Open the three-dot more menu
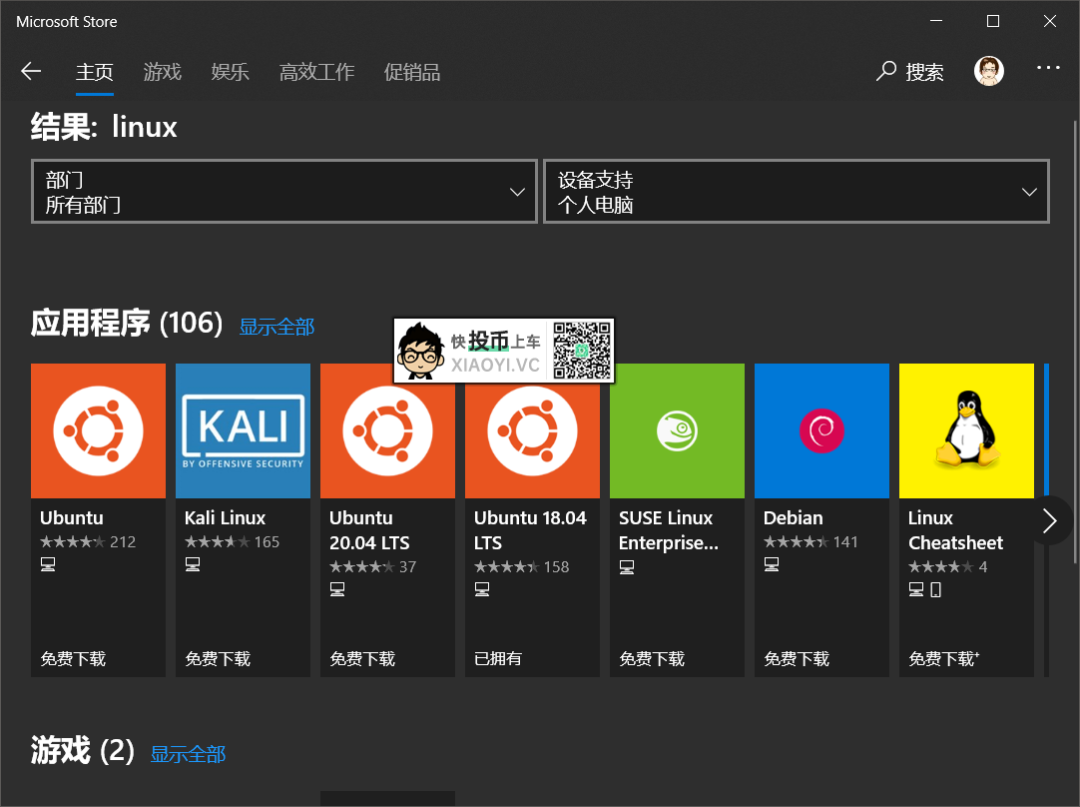This screenshot has height=807, width=1080. (x=1048, y=67)
